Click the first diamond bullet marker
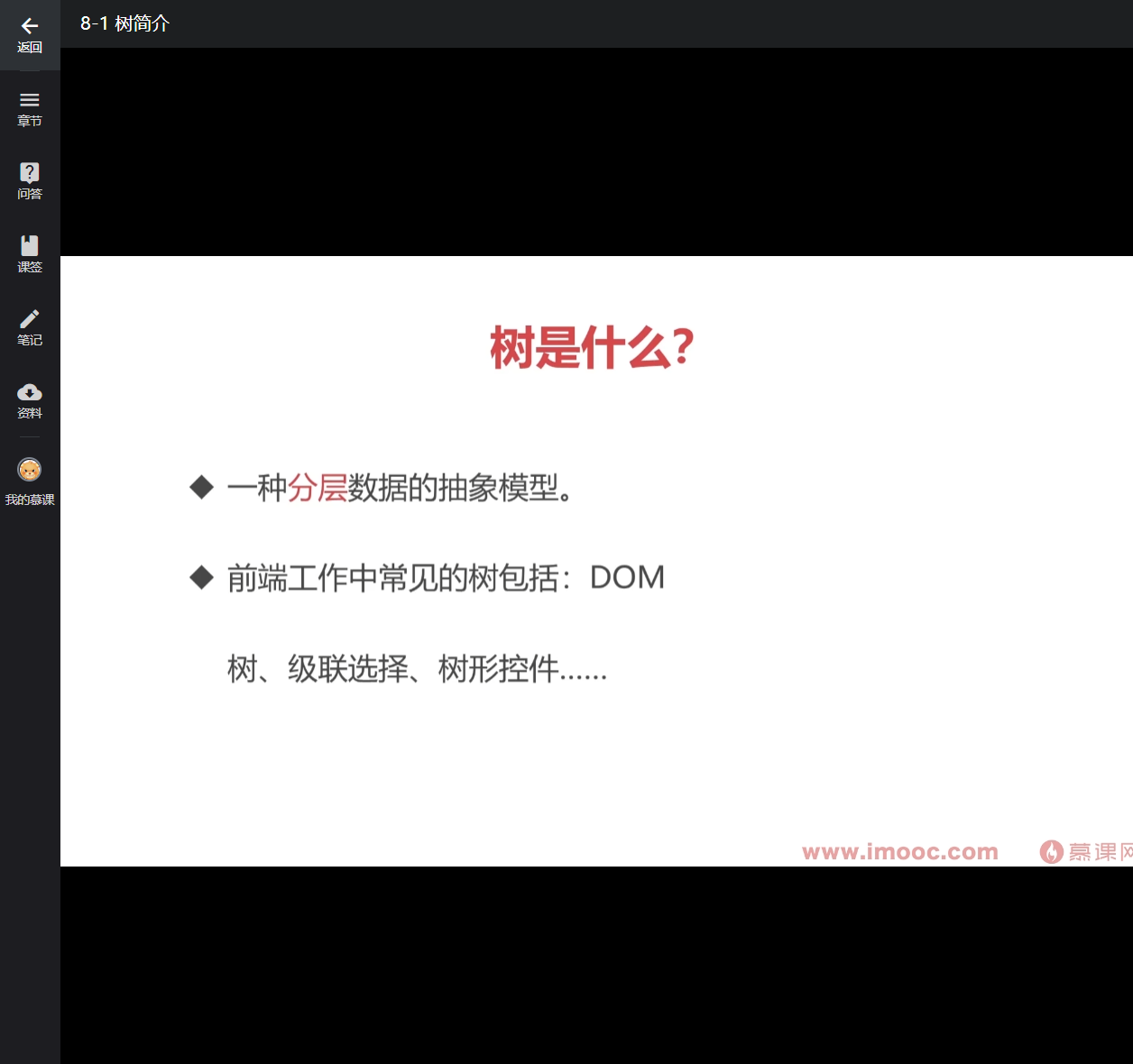Image resolution: width=1133 pixels, height=1064 pixels. [x=200, y=488]
